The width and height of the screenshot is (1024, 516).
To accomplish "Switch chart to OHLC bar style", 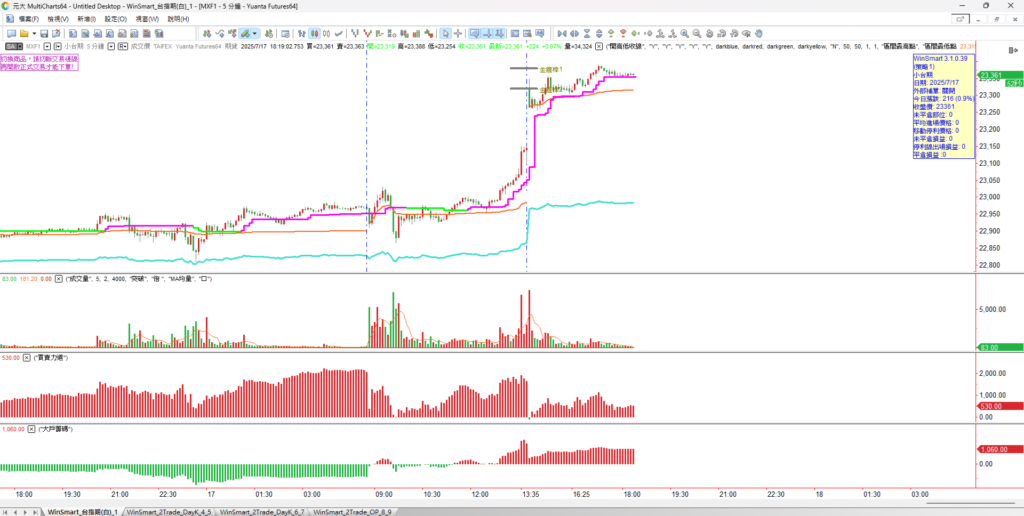I will pos(302,33).
